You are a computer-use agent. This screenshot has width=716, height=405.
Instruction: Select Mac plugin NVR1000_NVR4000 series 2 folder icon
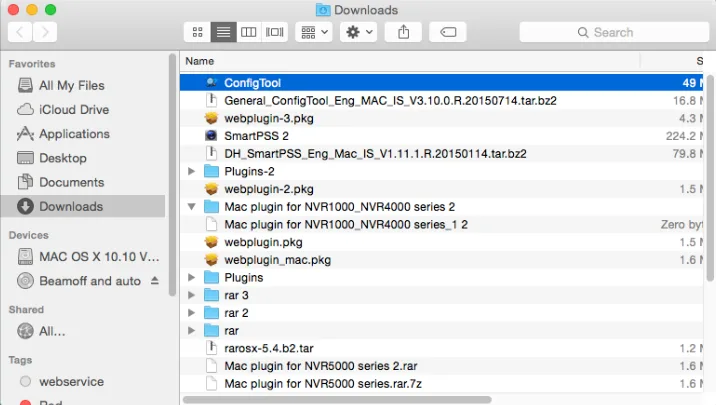click(211, 206)
